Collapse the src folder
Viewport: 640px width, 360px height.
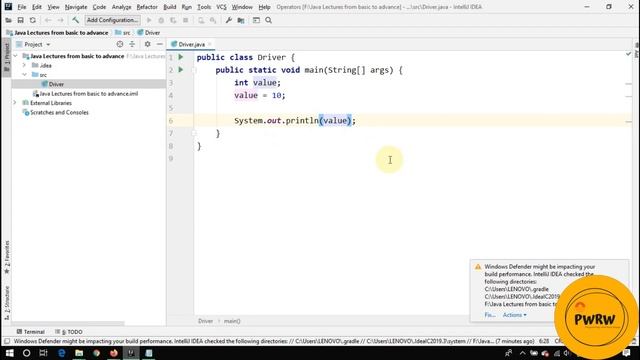[24, 75]
